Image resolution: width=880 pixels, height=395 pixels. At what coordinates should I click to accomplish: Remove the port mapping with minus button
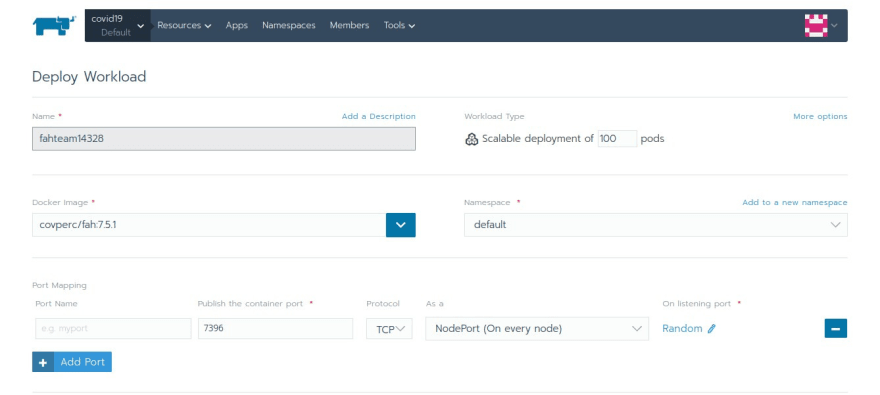tap(836, 328)
